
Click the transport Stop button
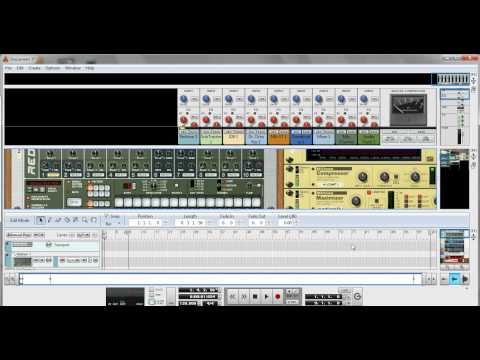tap(255, 296)
